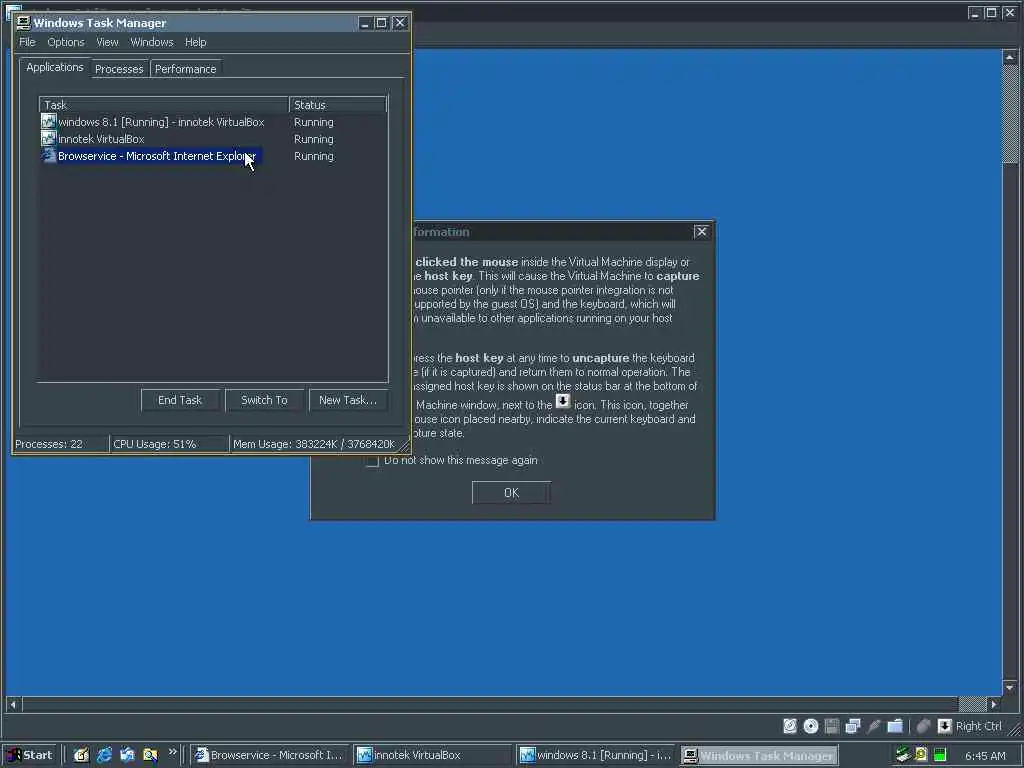Click the green CPU usage tray icon
The image size is (1024, 768).
click(x=940, y=756)
